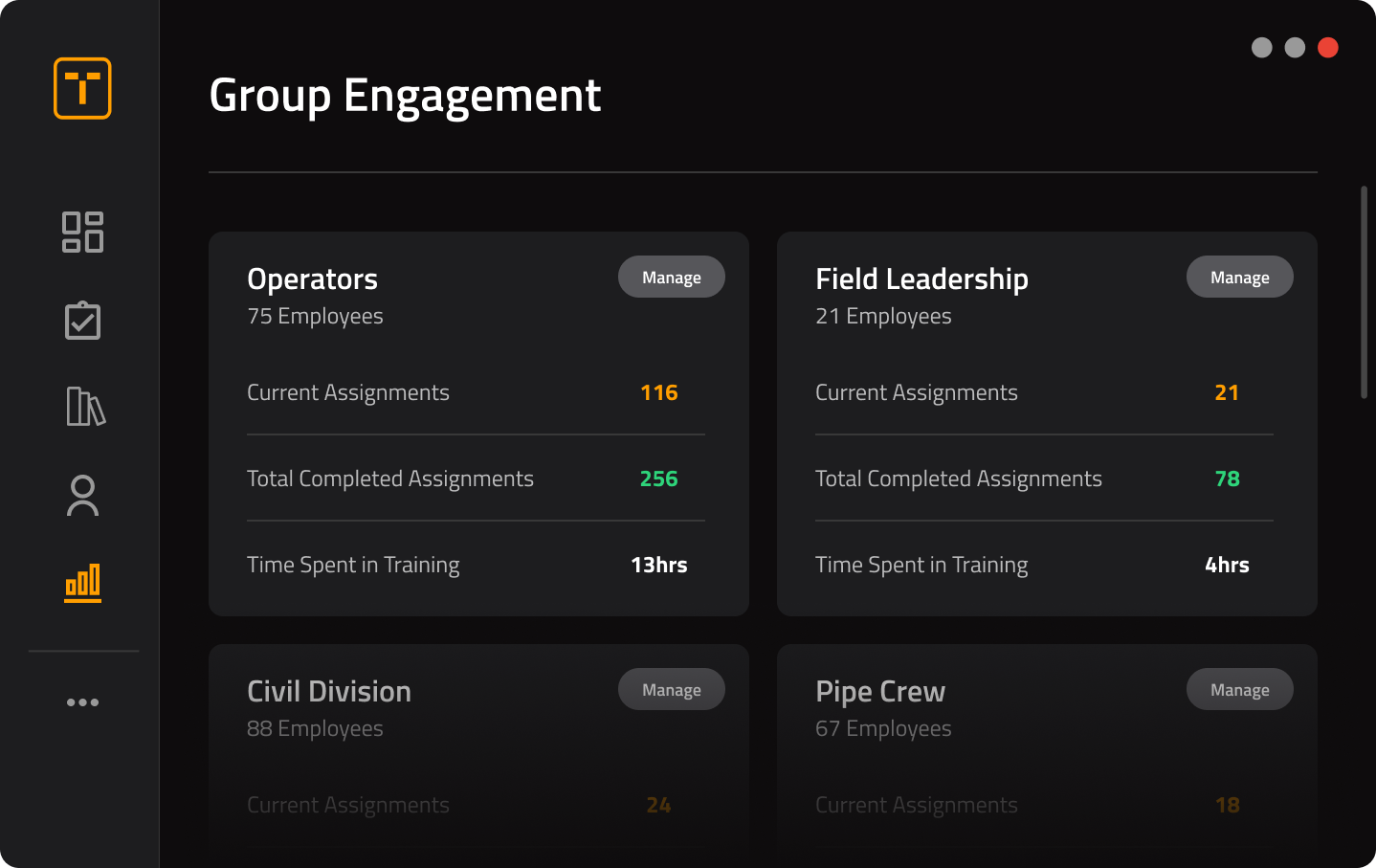Click Manage button on Field Leadership card

pyautogui.click(x=1240, y=277)
